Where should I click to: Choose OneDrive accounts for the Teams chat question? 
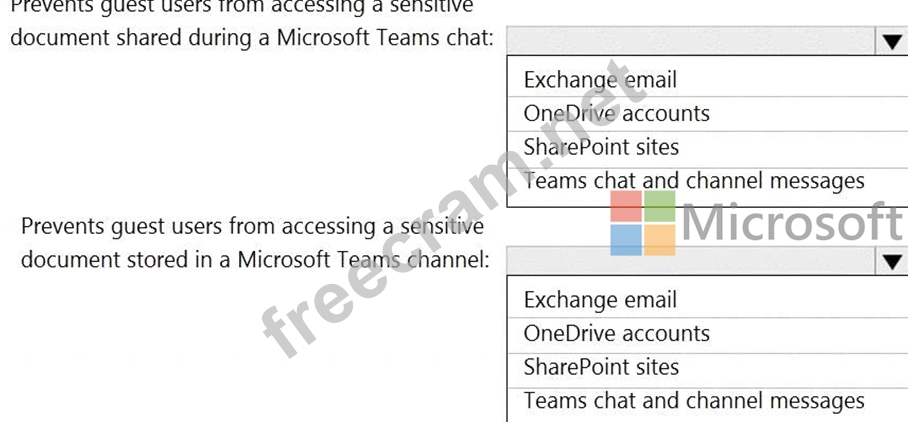tap(616, 114)
